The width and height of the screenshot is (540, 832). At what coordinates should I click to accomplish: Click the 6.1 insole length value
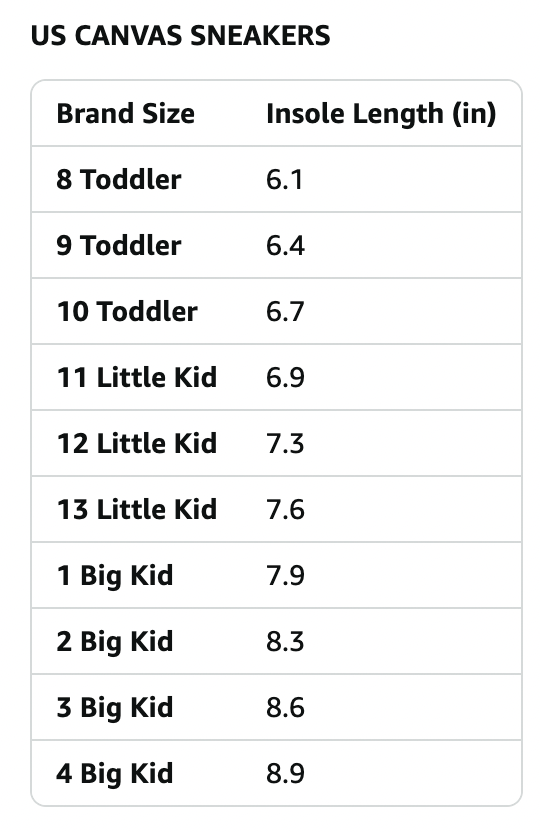click(x=285, y=179)
